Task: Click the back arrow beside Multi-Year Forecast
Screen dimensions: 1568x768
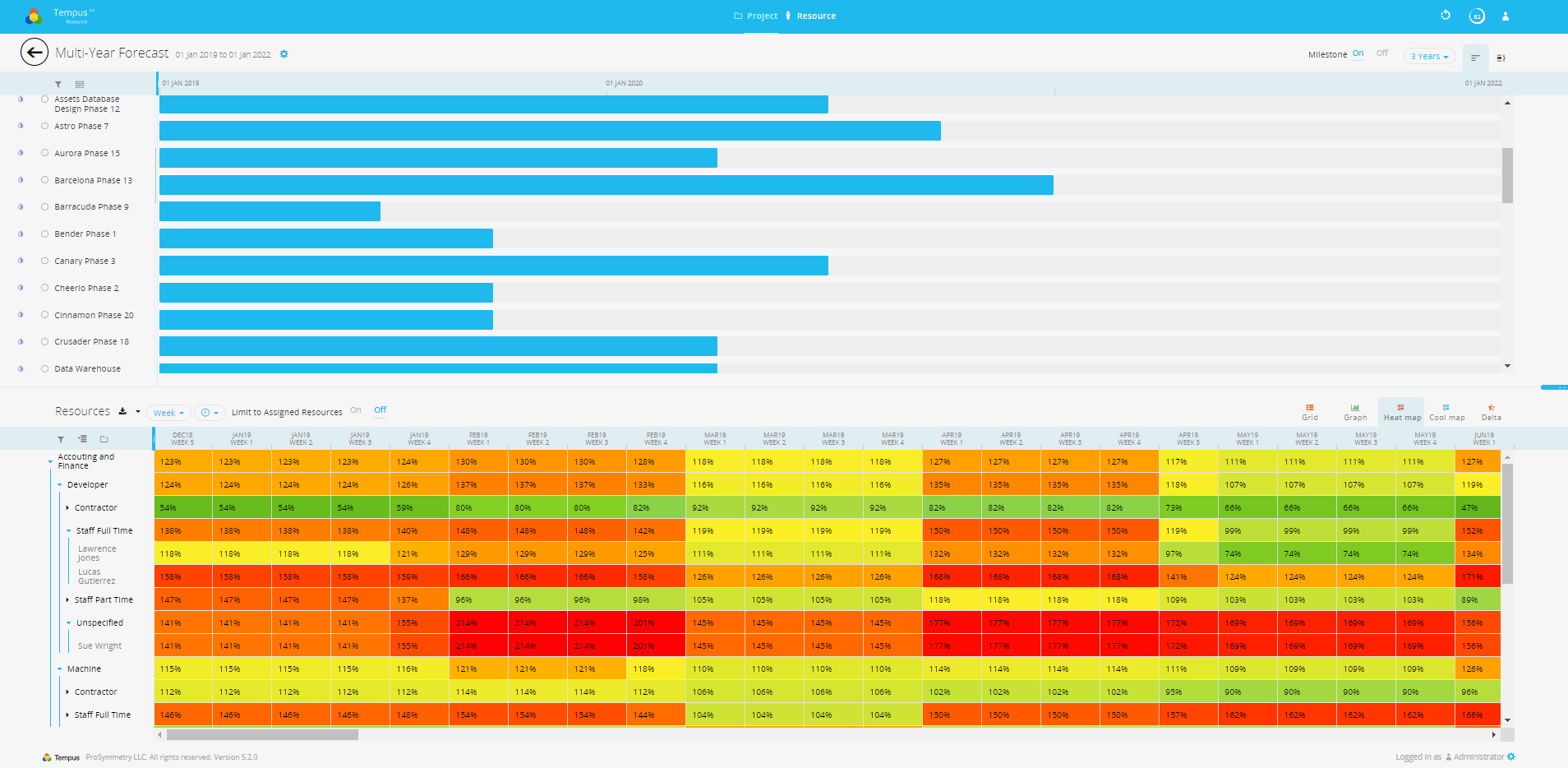Action: 34,53
